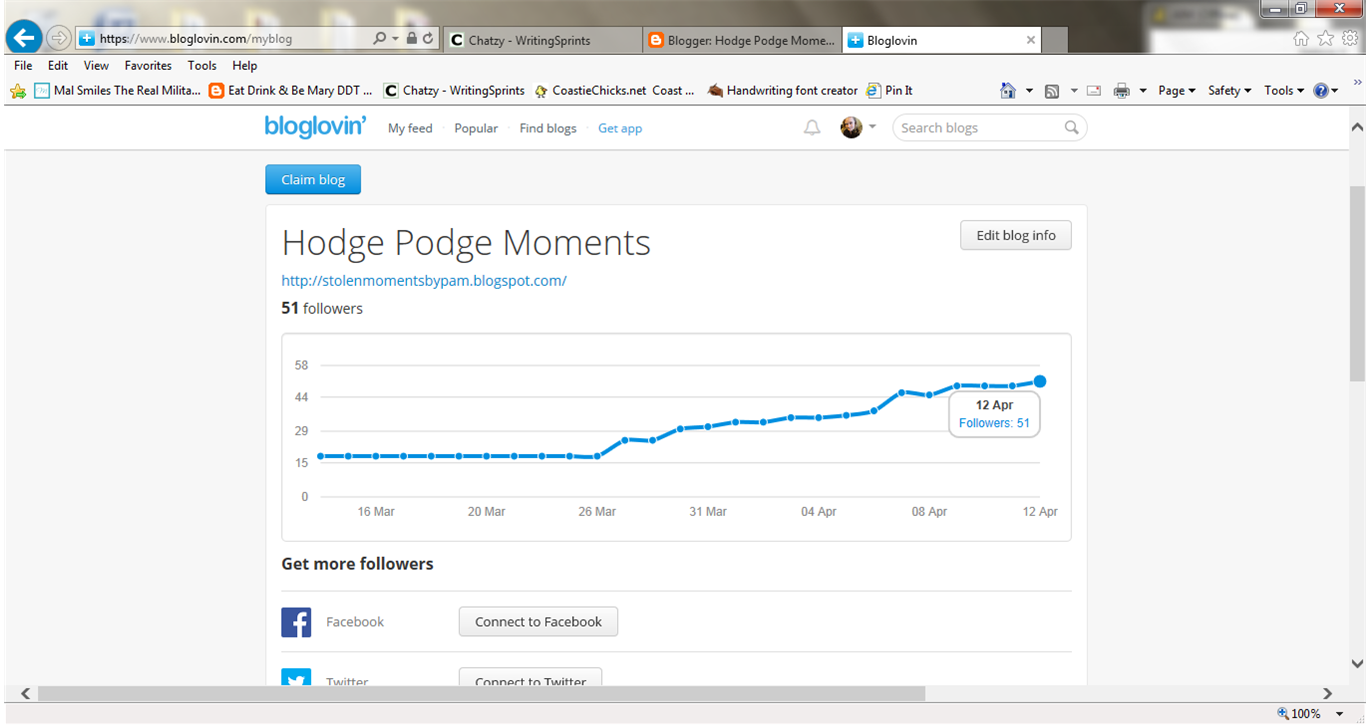
Task: Open the Favorites menu in menu bar
Action: coord(148,65)
